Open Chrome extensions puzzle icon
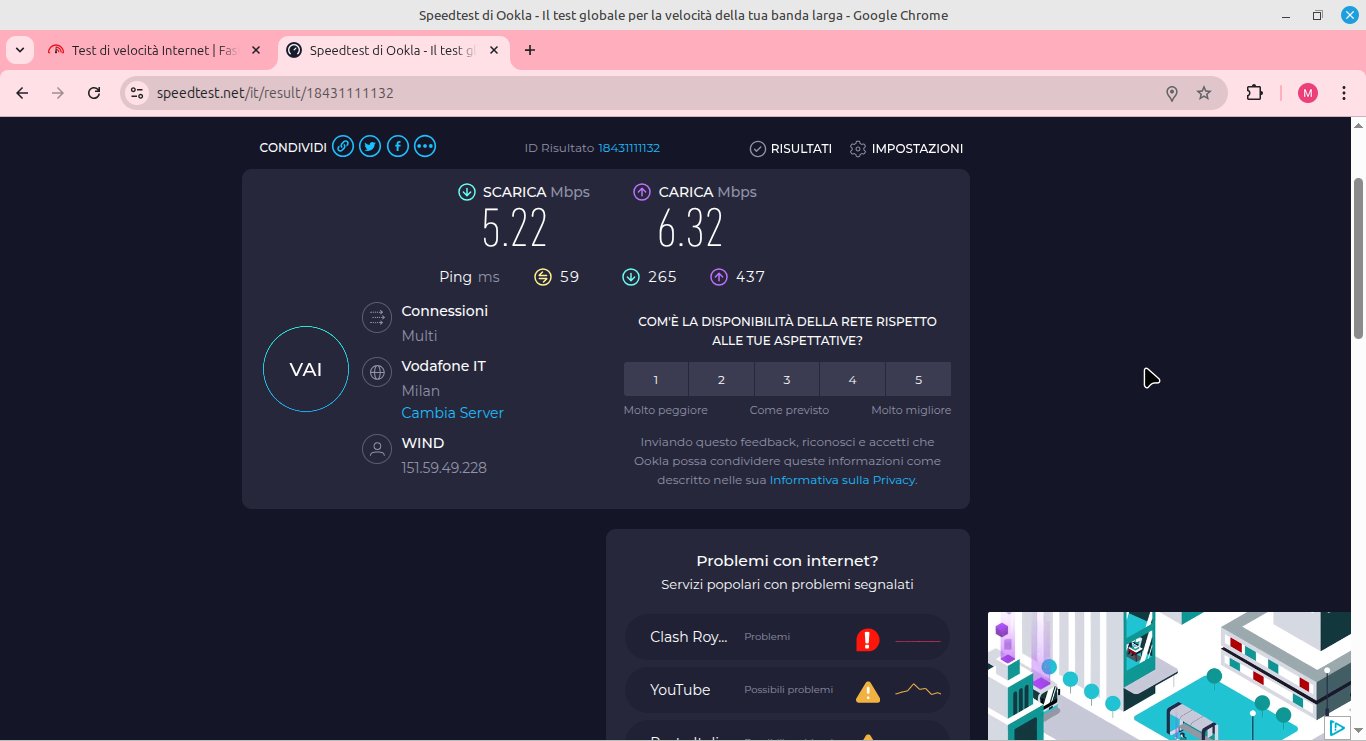Screen dimensions: 1366x741 tap(1254, 93)
